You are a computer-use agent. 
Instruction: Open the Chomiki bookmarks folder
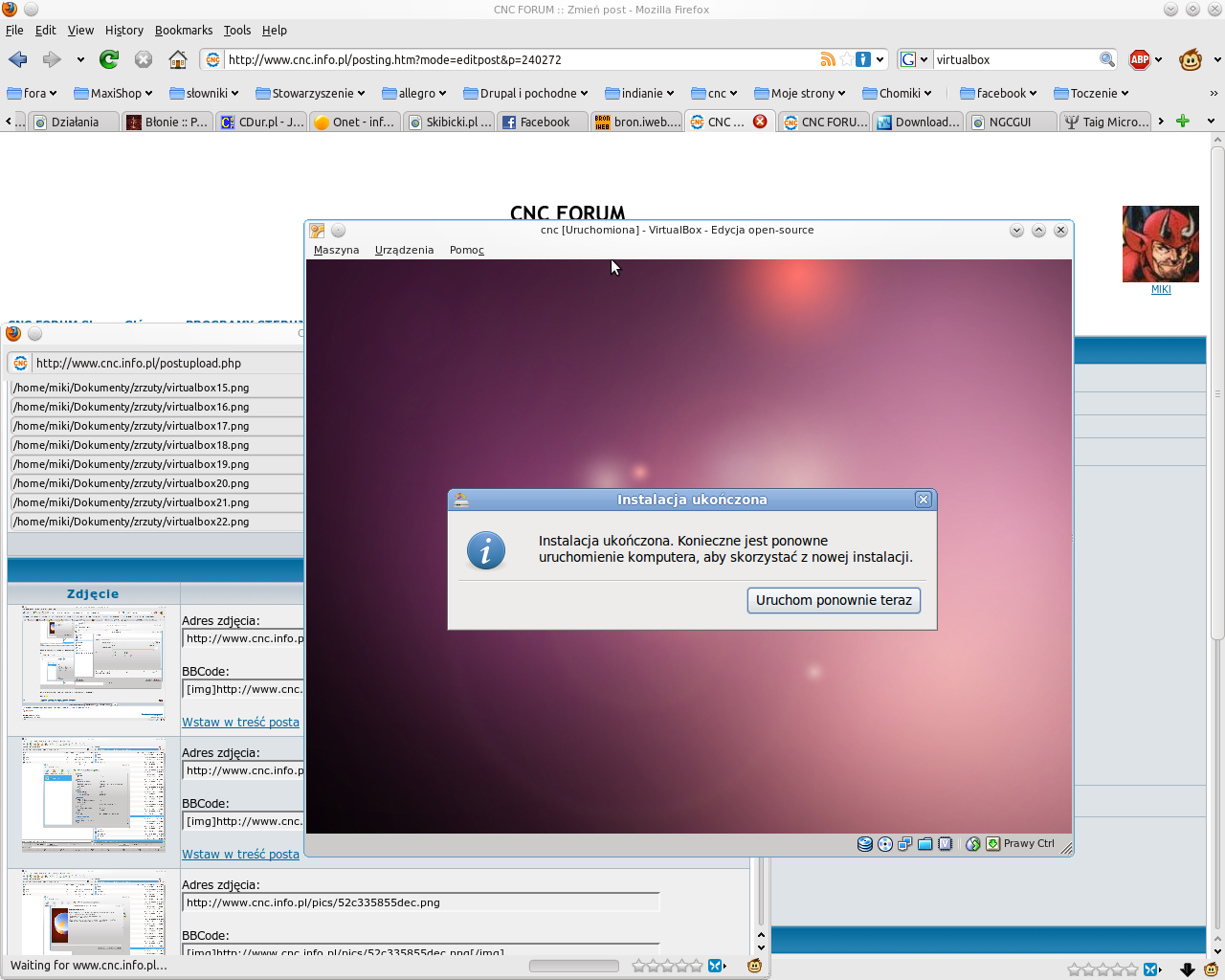coord(897,93)
